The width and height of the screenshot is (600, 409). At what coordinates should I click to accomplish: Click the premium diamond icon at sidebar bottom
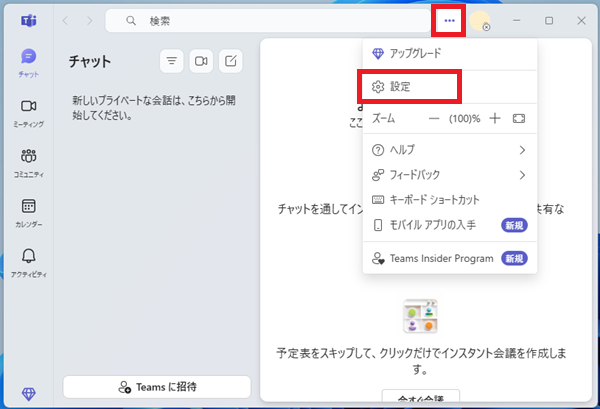click(29, 393)
